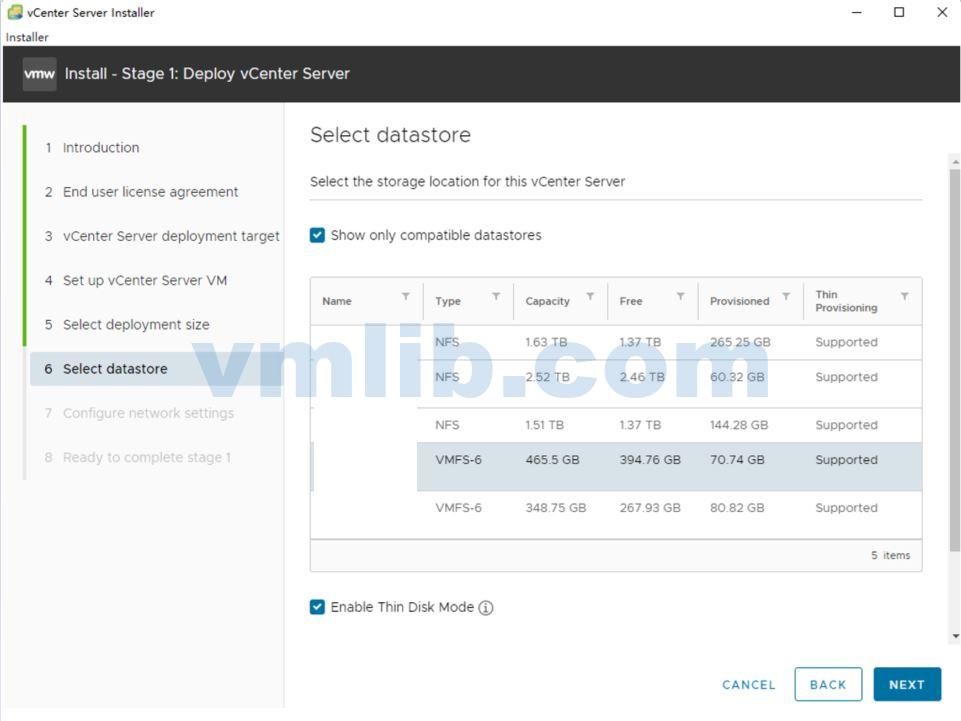Cancel the installer wizard

pyautogui.click(x=748, y=685)
